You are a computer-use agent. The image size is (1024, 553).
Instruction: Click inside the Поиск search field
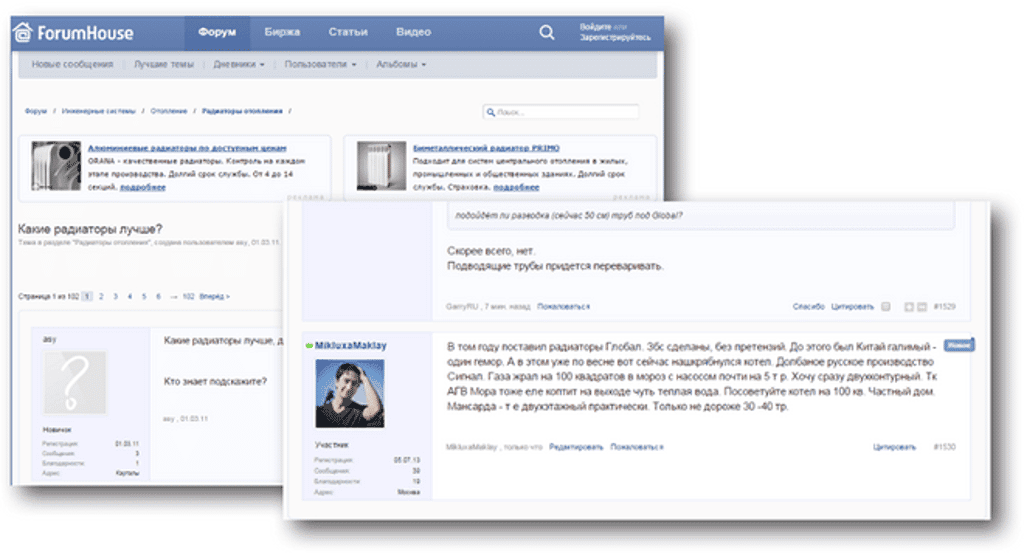[x=560, y=112]
